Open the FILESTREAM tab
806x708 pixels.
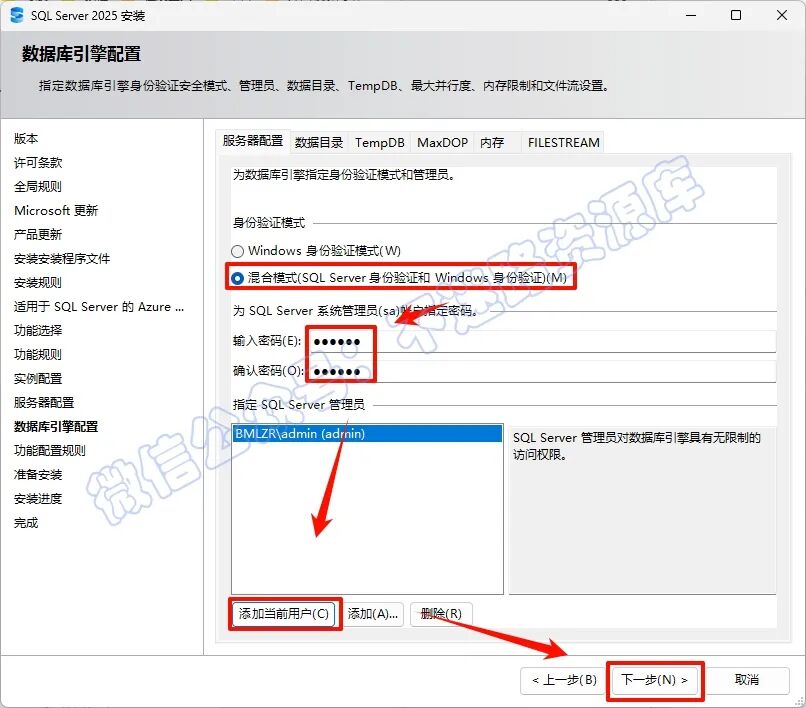pyautogui.click(x=563, y=142)
